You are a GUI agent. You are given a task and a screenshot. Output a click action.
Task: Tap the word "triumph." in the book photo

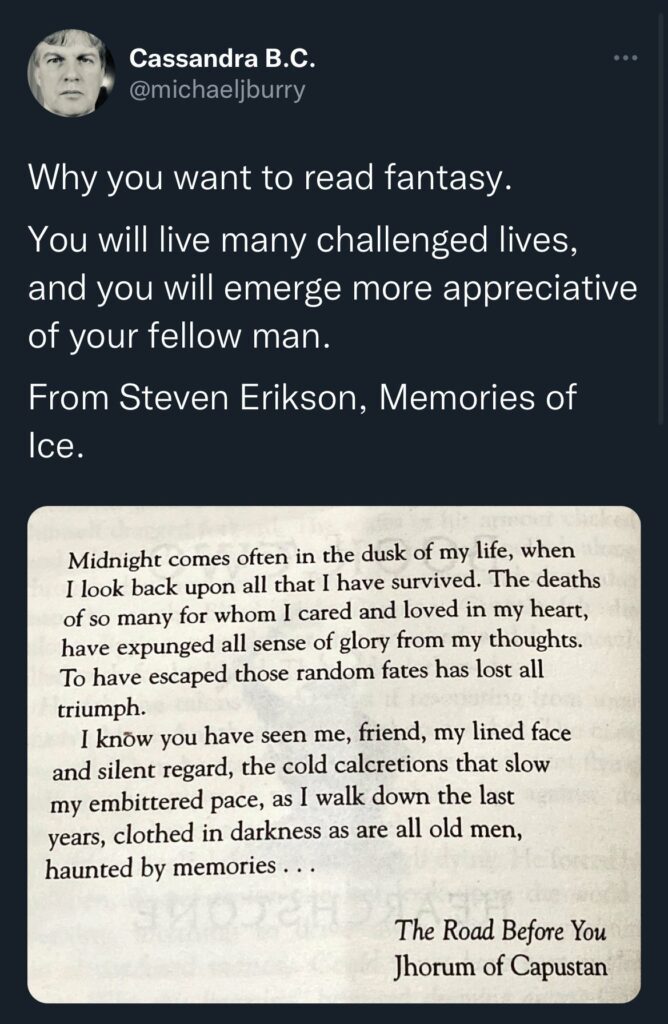pyautogui.click(x=99, y=707)
